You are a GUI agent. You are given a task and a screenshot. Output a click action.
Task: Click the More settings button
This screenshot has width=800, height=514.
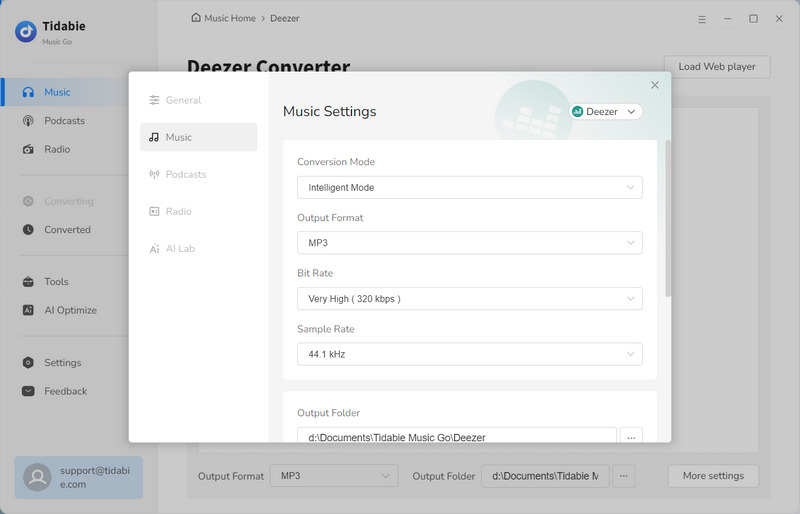713,476
